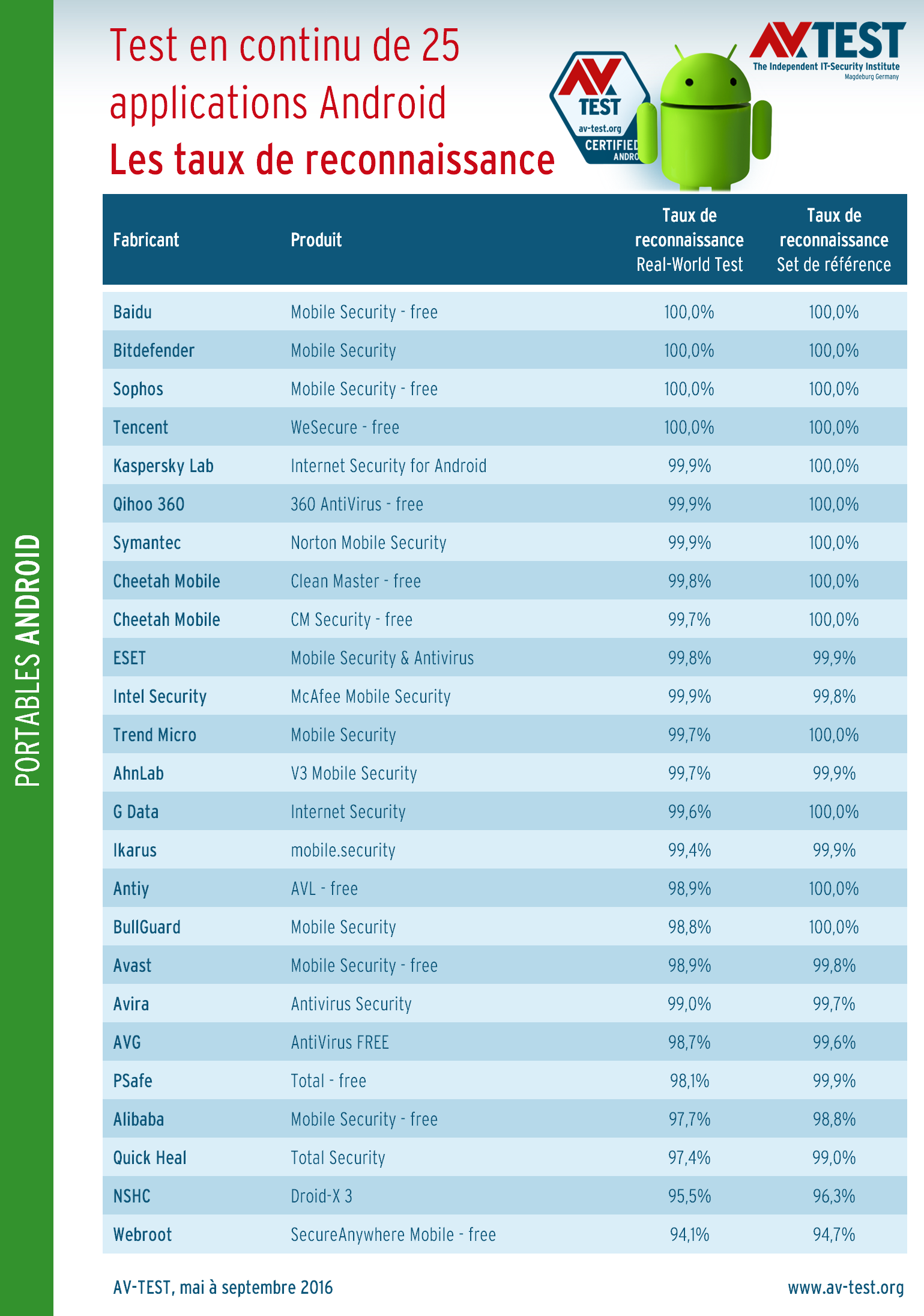Click the 'PORTABLES ANDROID' vertical sidebar label
Viewport: 924px width, 1316px height.
pyautogui.click(x=27, y=661)
